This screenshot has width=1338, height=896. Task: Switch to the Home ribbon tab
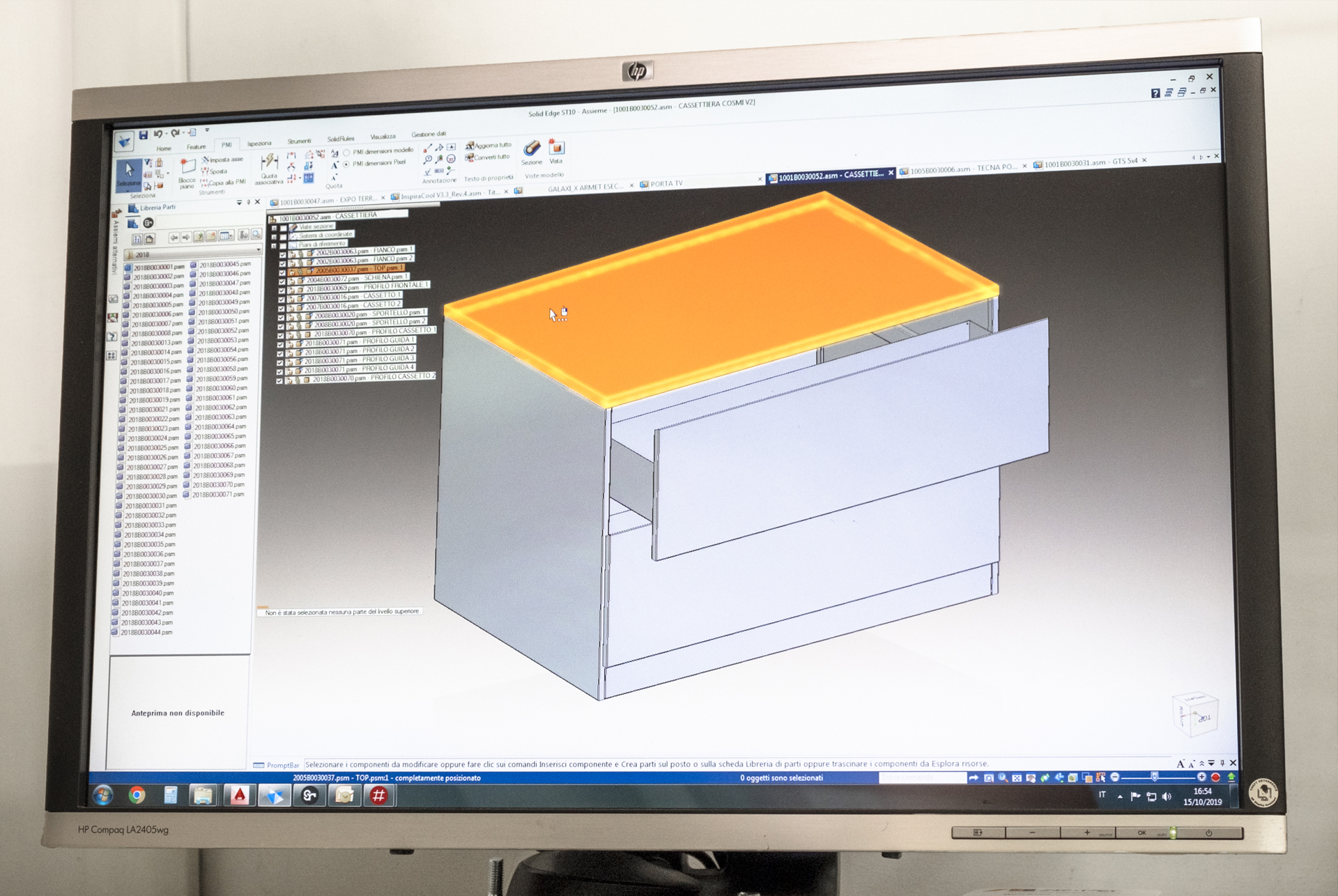coord(164,148)
